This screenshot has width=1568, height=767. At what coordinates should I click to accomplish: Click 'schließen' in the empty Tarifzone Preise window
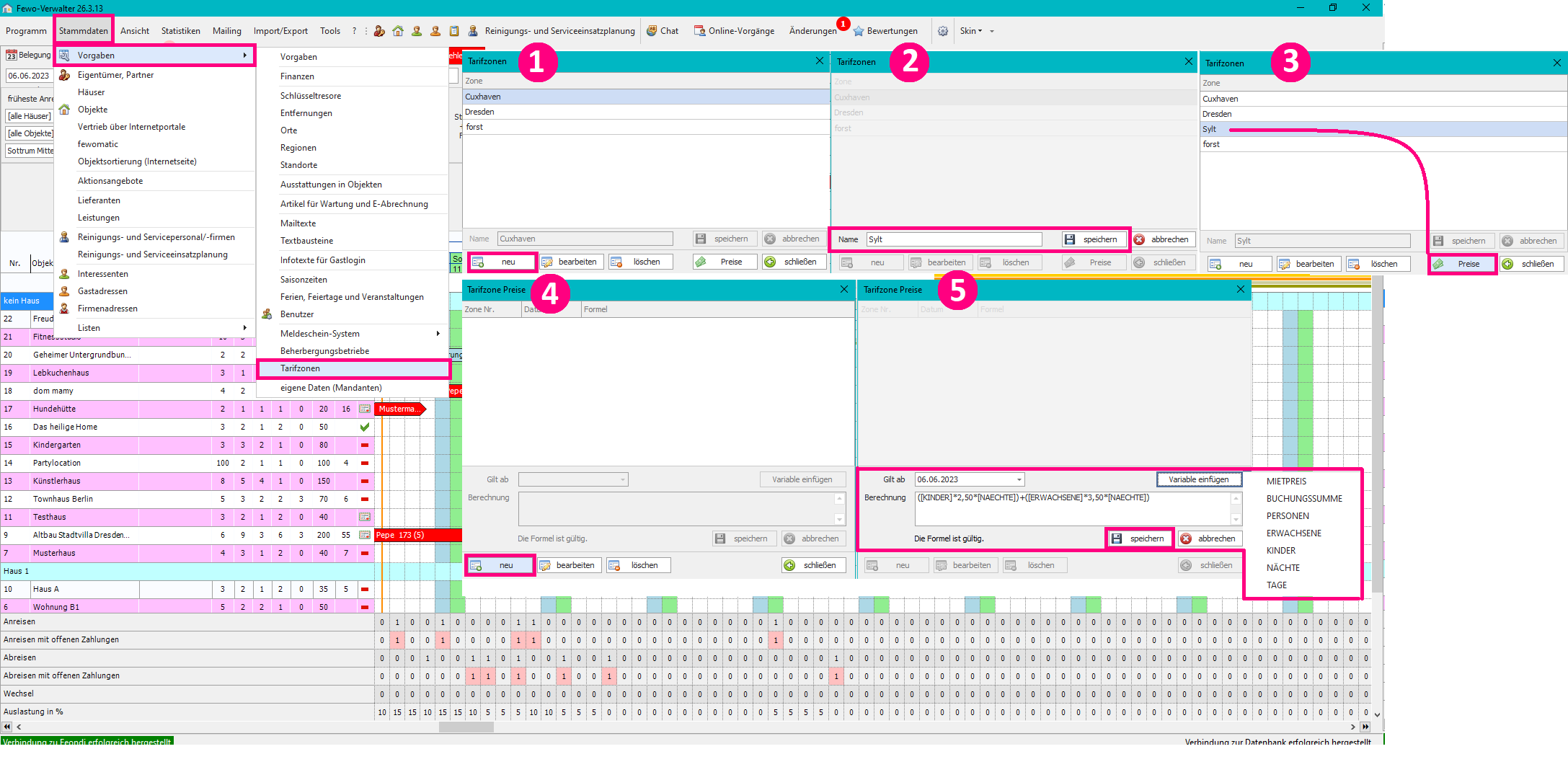coord(814,565)
